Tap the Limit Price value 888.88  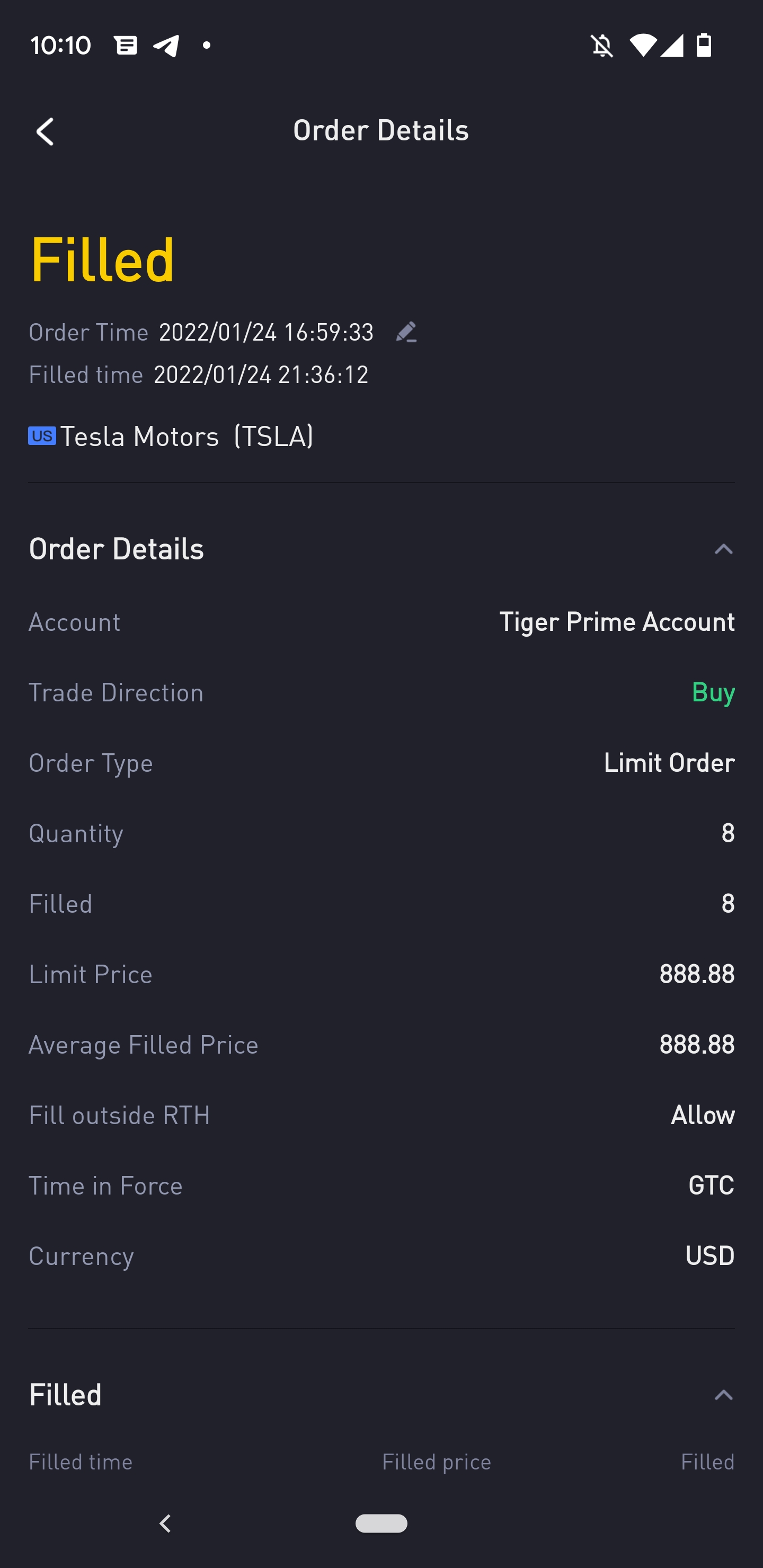point(697,974)
